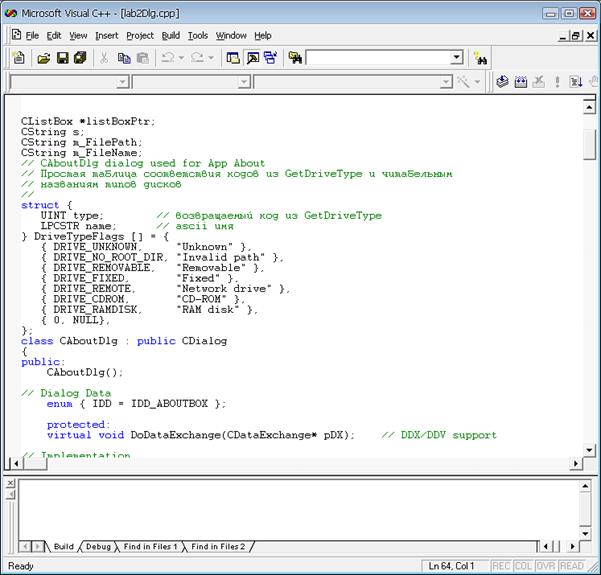Click the Find text input field
The height and width of the screenshot is (575, 601).
pos(378,58)
